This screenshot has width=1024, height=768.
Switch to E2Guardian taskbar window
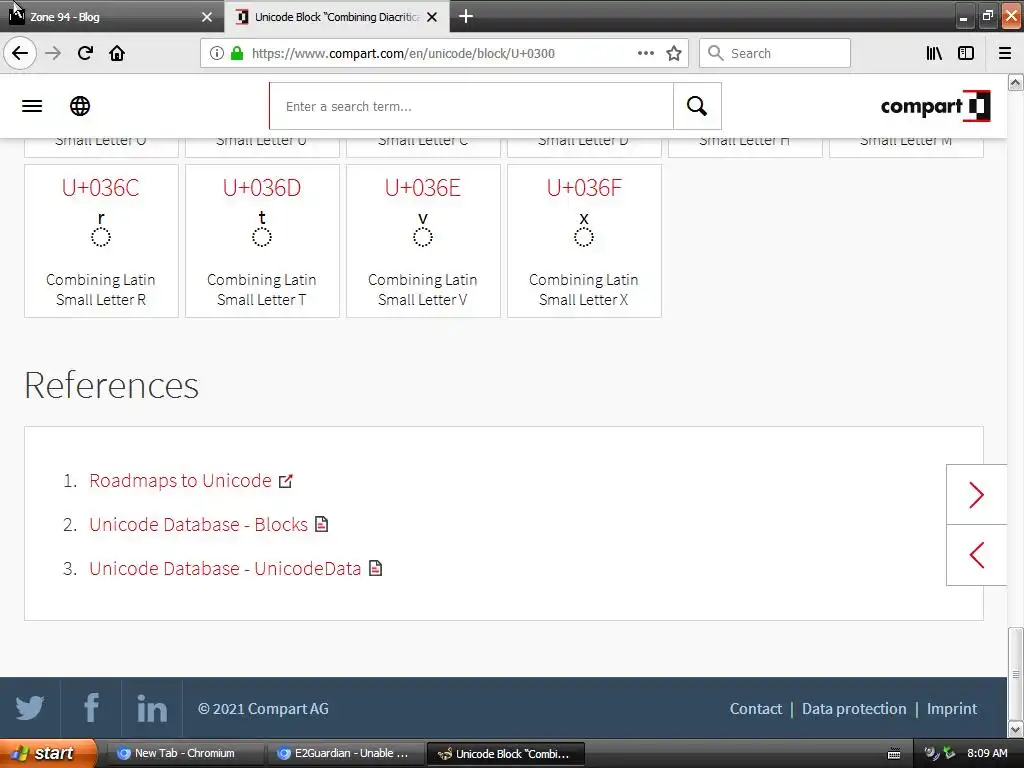click(x=344, y=753)
